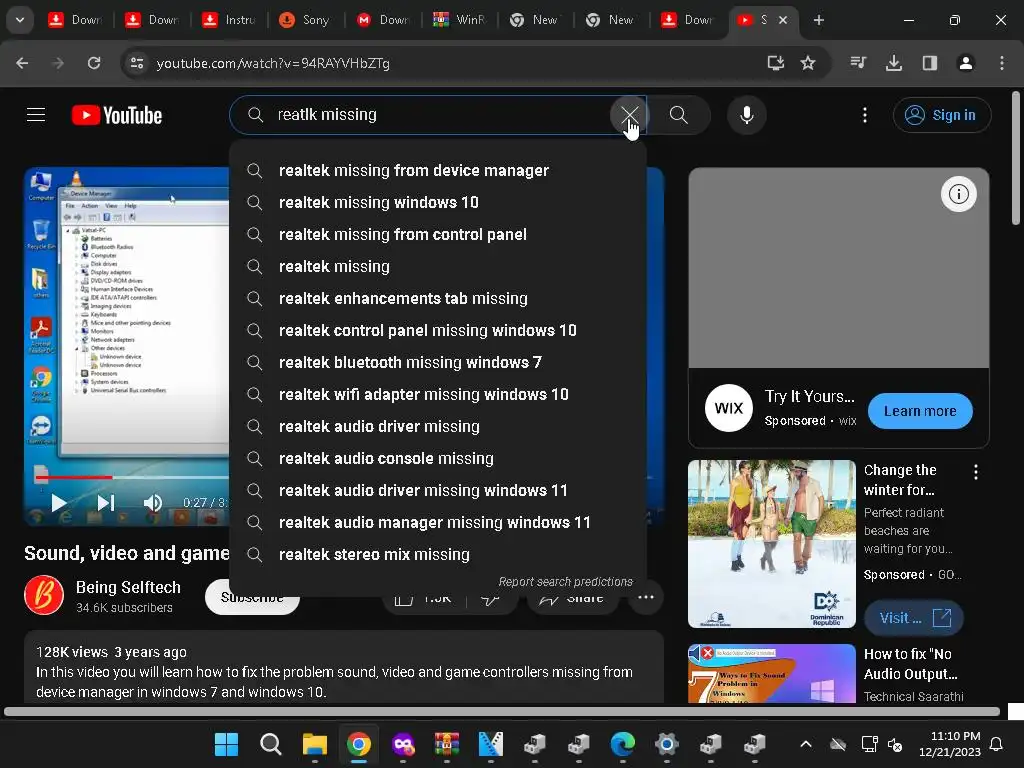
Task: Click the install app icon in address bar
Action: [775, 63]
